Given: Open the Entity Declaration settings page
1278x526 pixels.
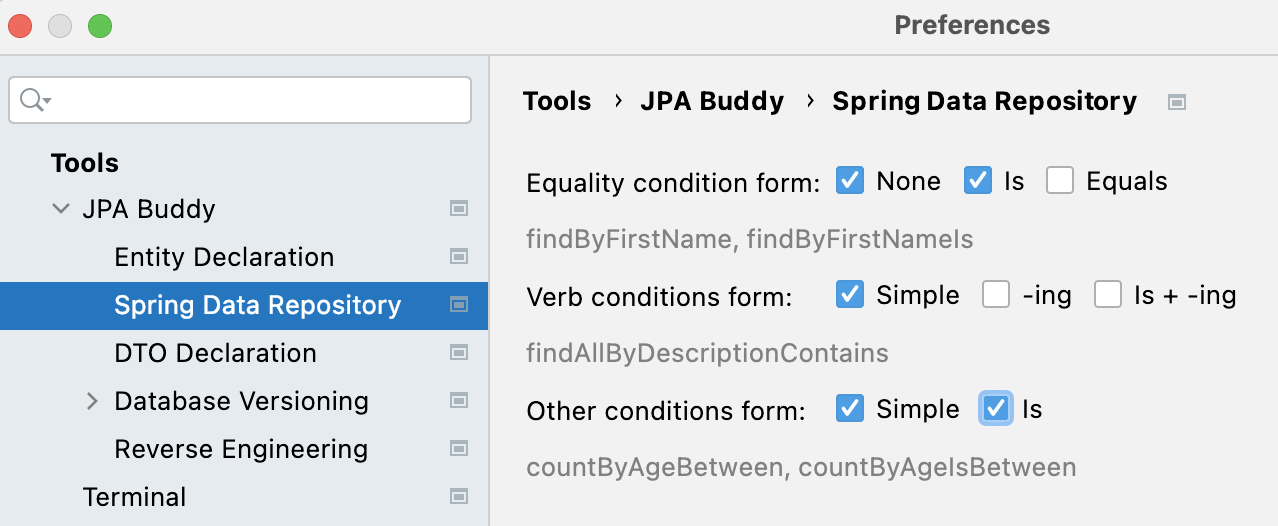Looking at the screenshot, I should coord(224,257).
